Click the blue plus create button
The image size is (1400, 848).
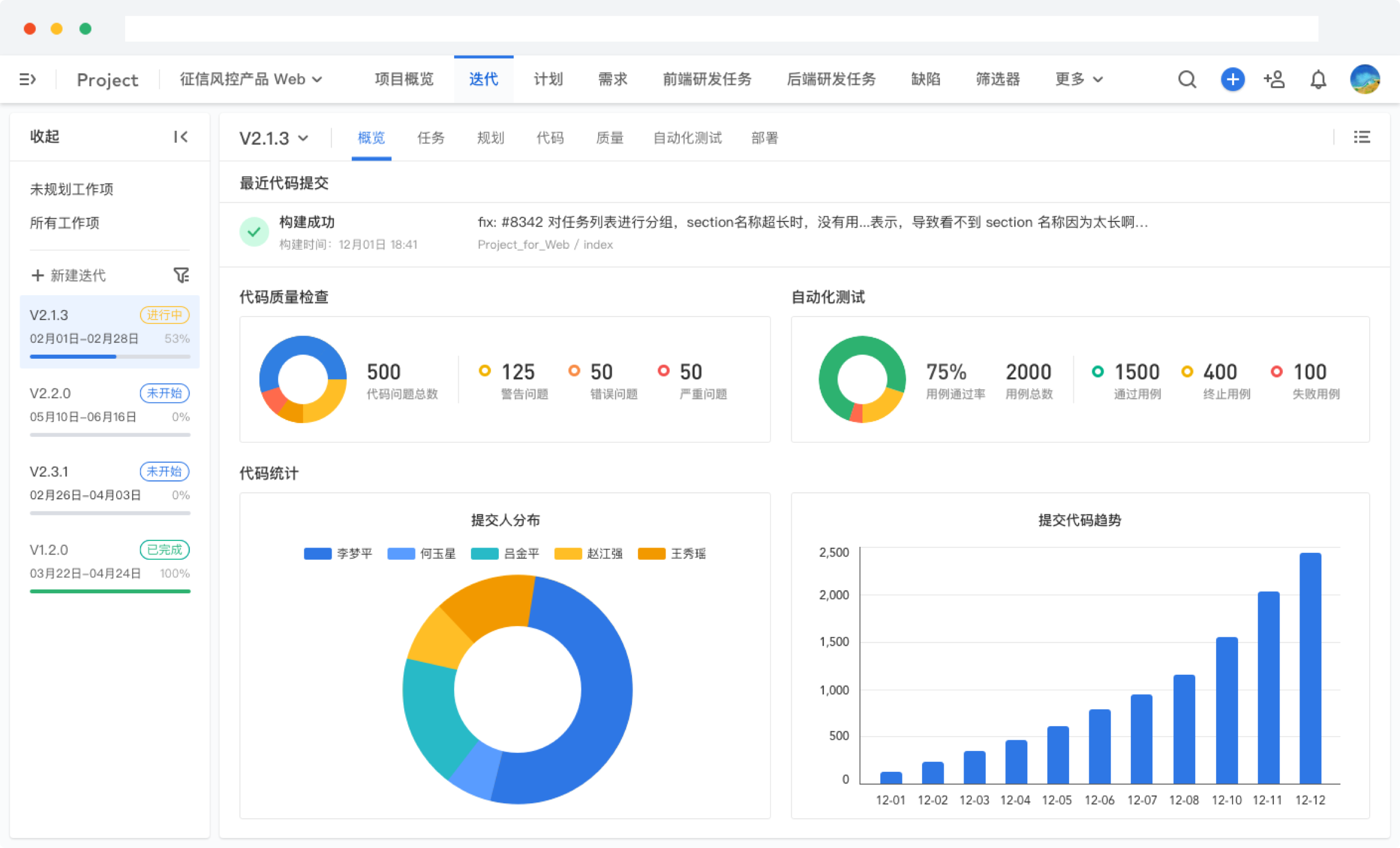tap(1232, 79)
